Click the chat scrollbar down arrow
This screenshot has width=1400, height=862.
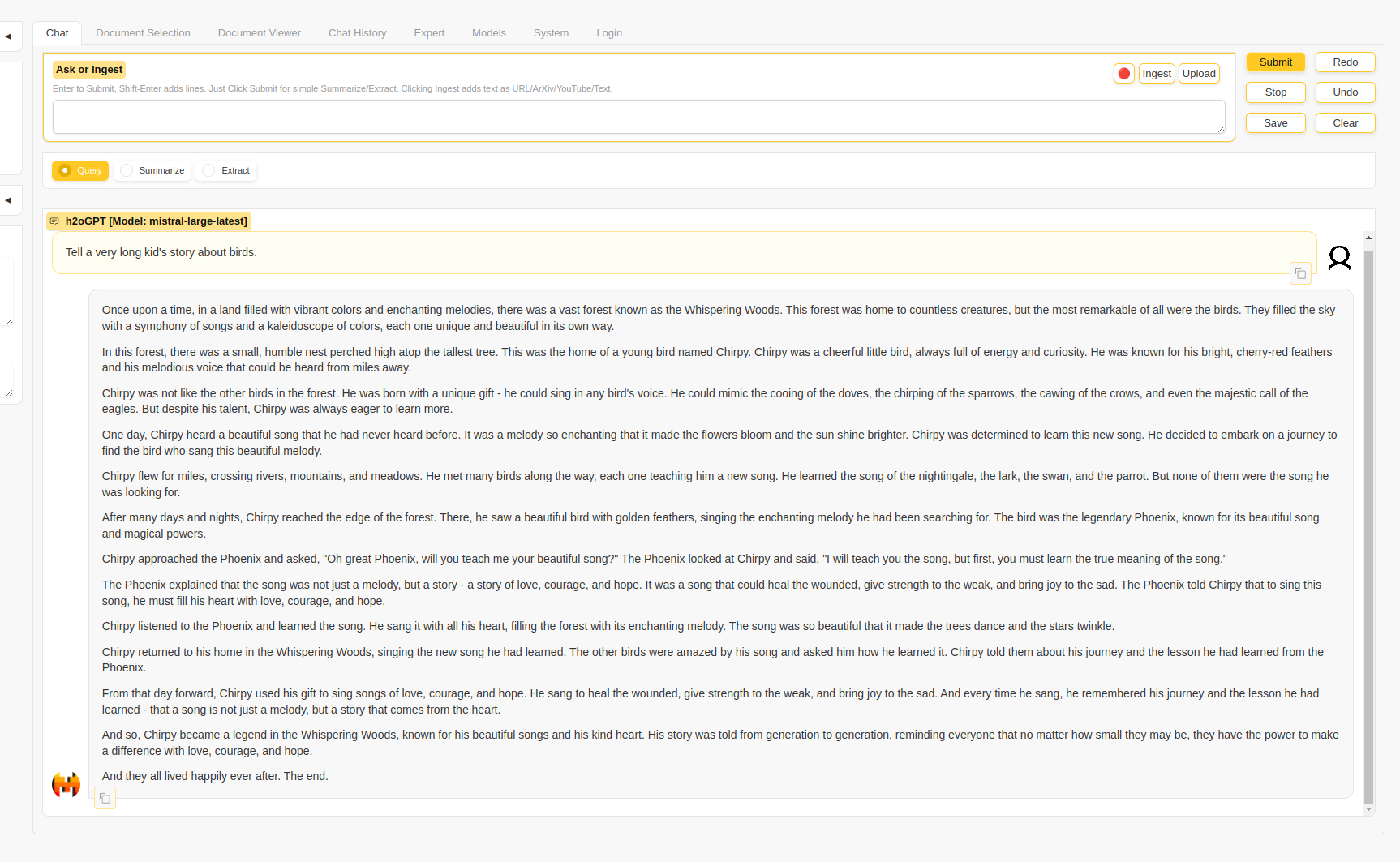tap(1368, 808)
